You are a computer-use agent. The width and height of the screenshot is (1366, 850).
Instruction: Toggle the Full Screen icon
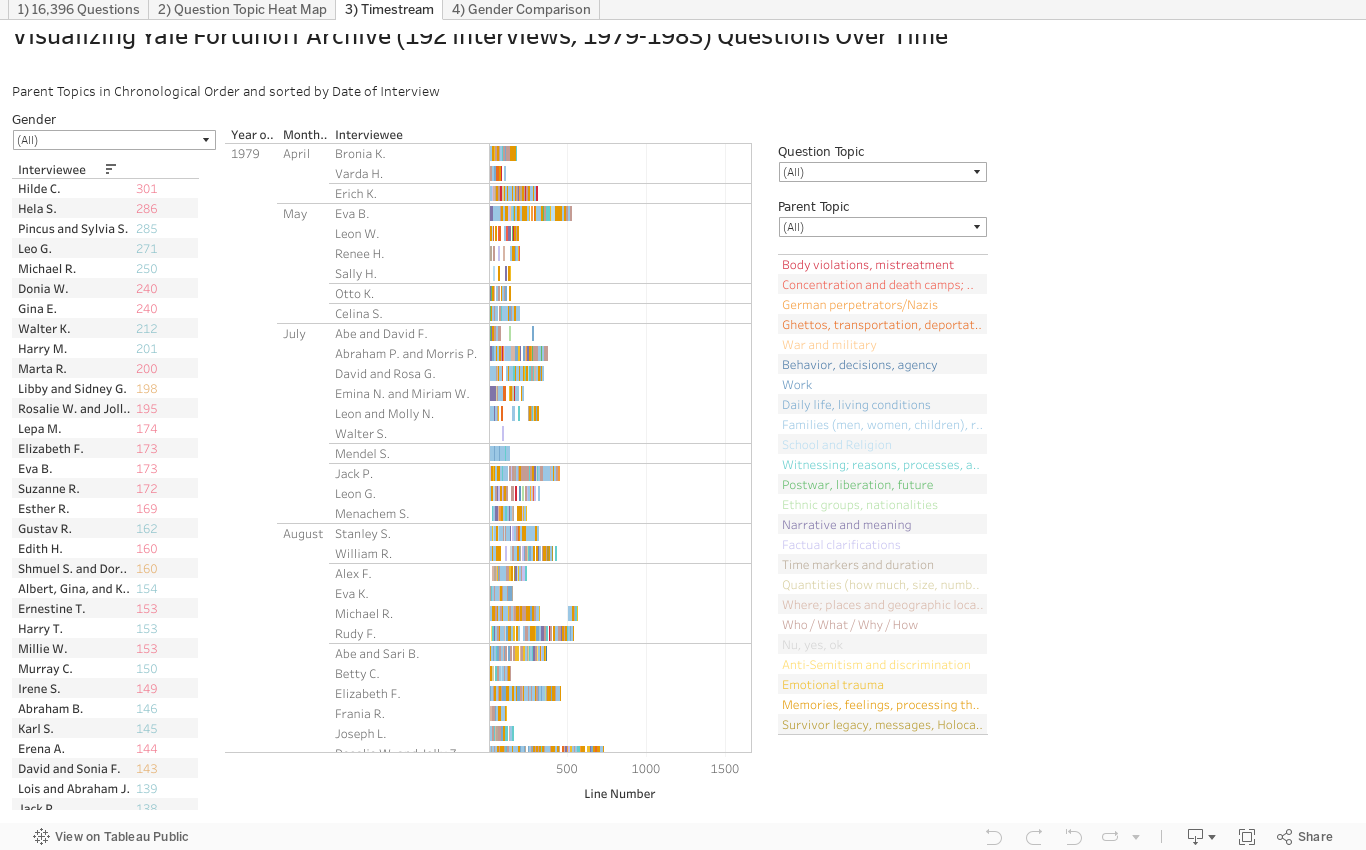click(x=1247, y=837)
